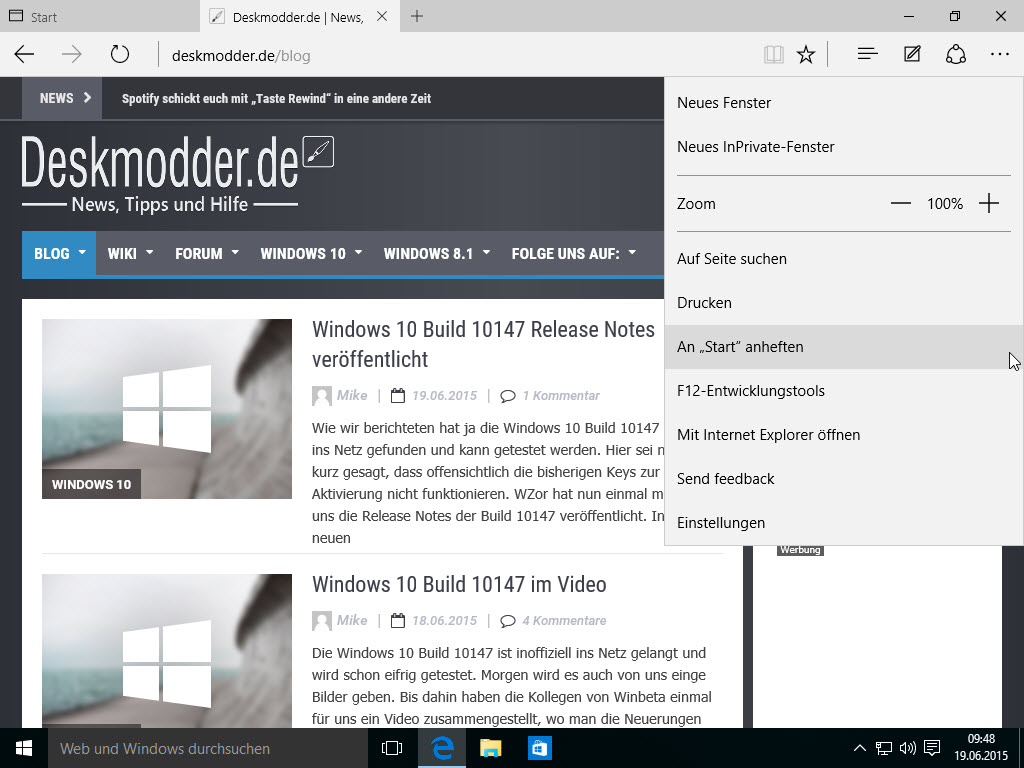Open article Windows 10 Build 10147 im Video

click(x=459, y=584)
